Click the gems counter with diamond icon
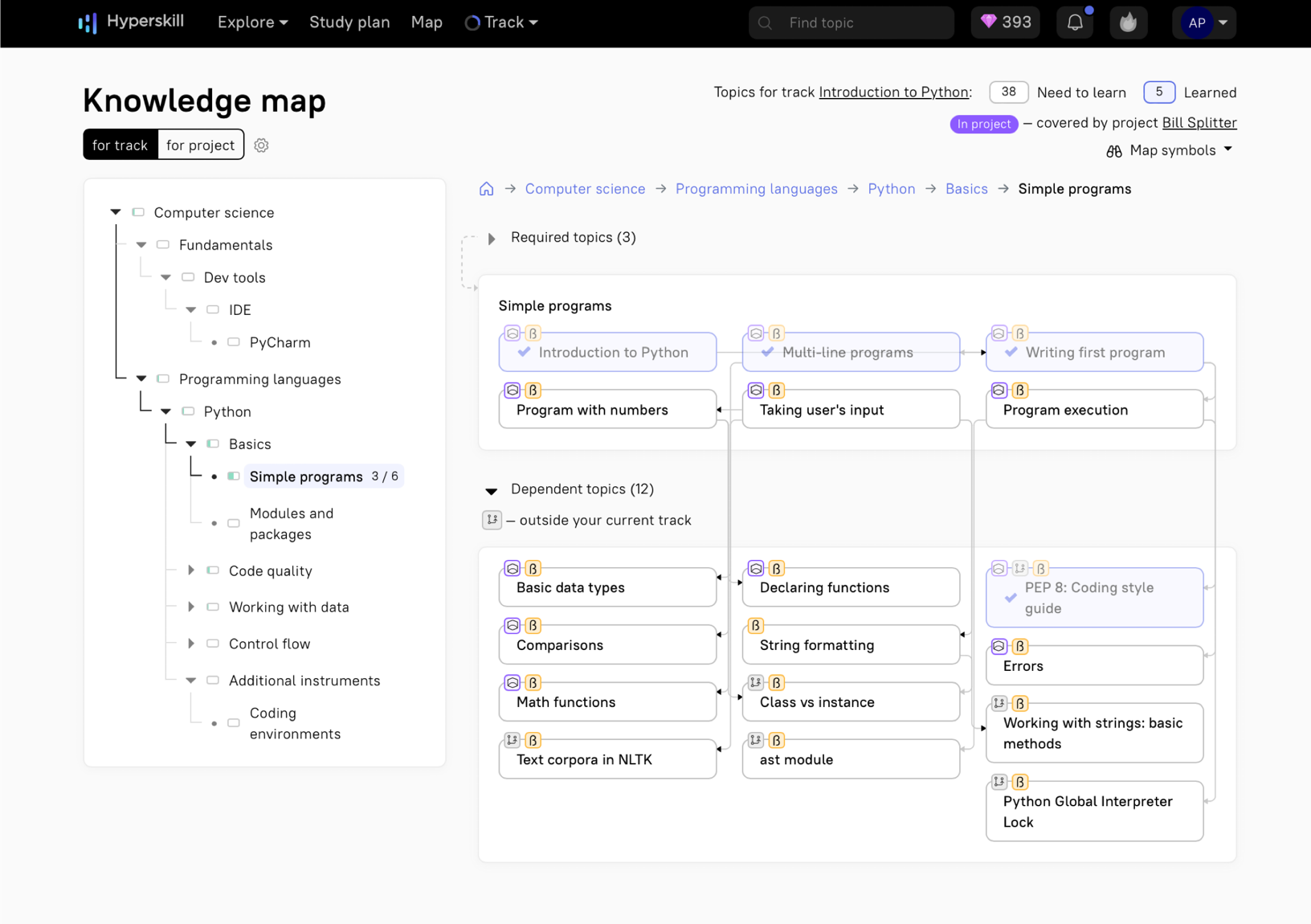The image size is (1311, 924). pos(1005,22)
